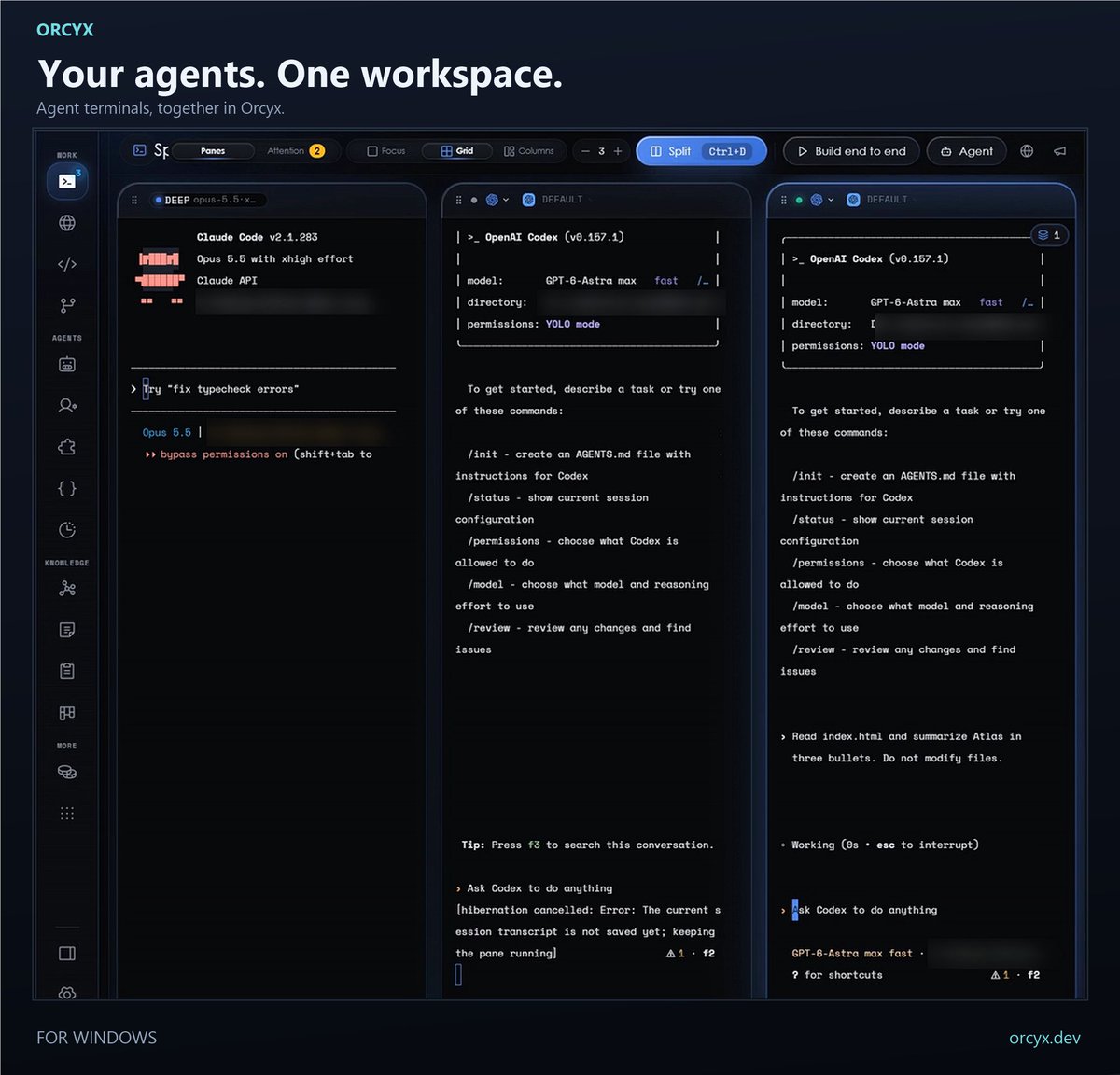
Task: Open the agents robot icon in sidebar
Action: pyautogui.click(x=67, y=365)
